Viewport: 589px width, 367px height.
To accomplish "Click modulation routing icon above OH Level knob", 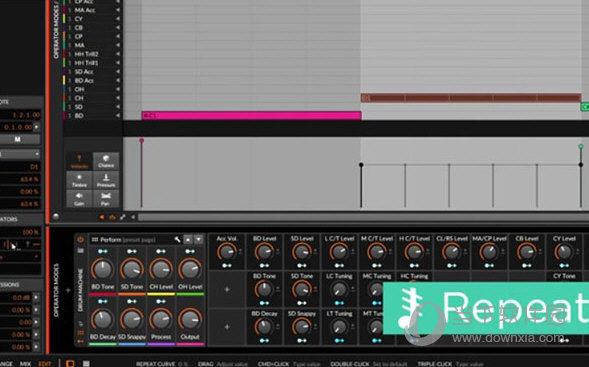I will [x=190, y=251].
